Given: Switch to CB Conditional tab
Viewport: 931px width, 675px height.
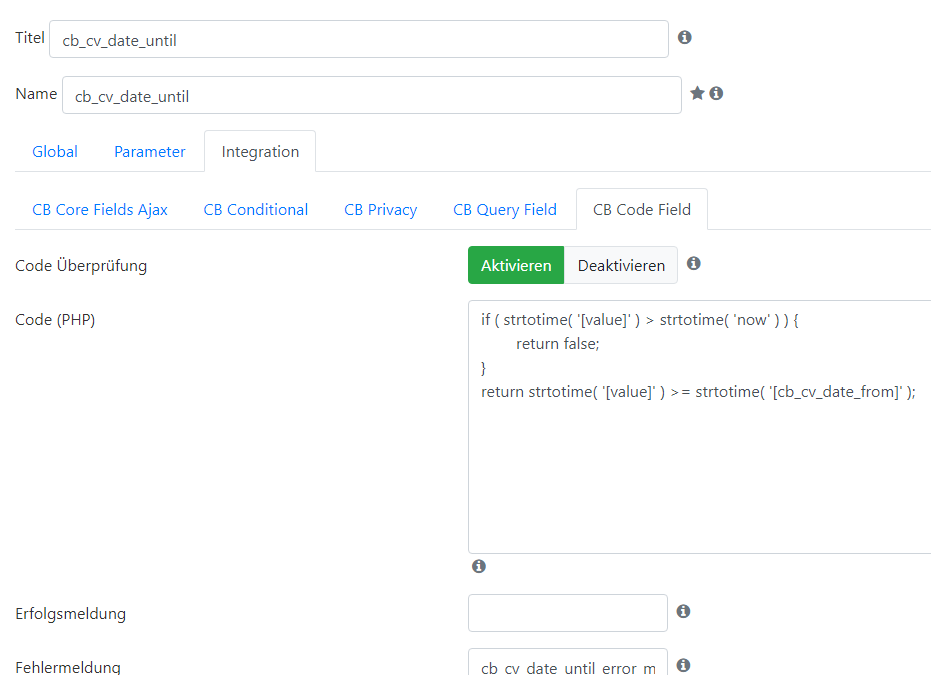Looking at the screenshot, I should click(255, 210).
